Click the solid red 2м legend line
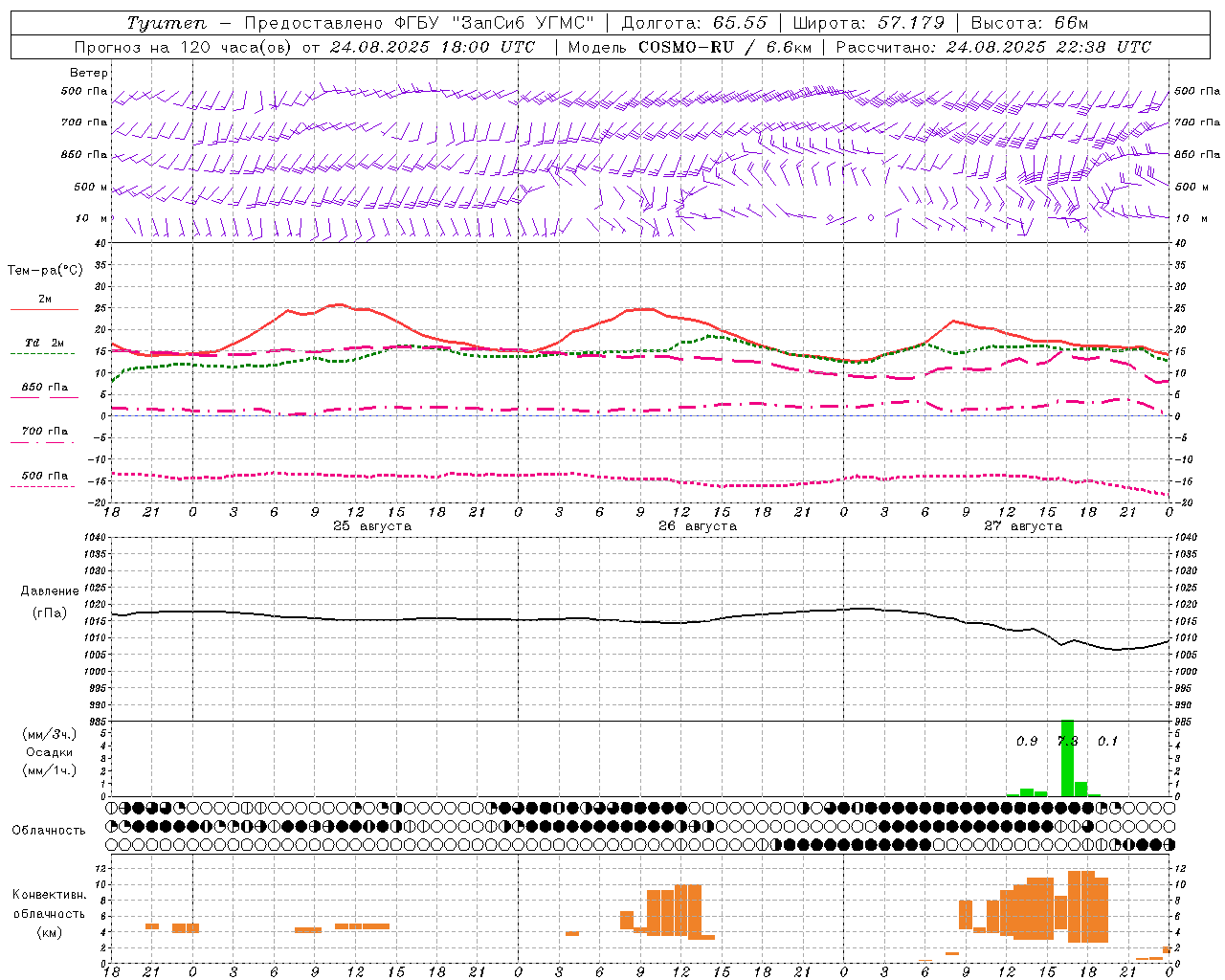 (x=44, y=310)
